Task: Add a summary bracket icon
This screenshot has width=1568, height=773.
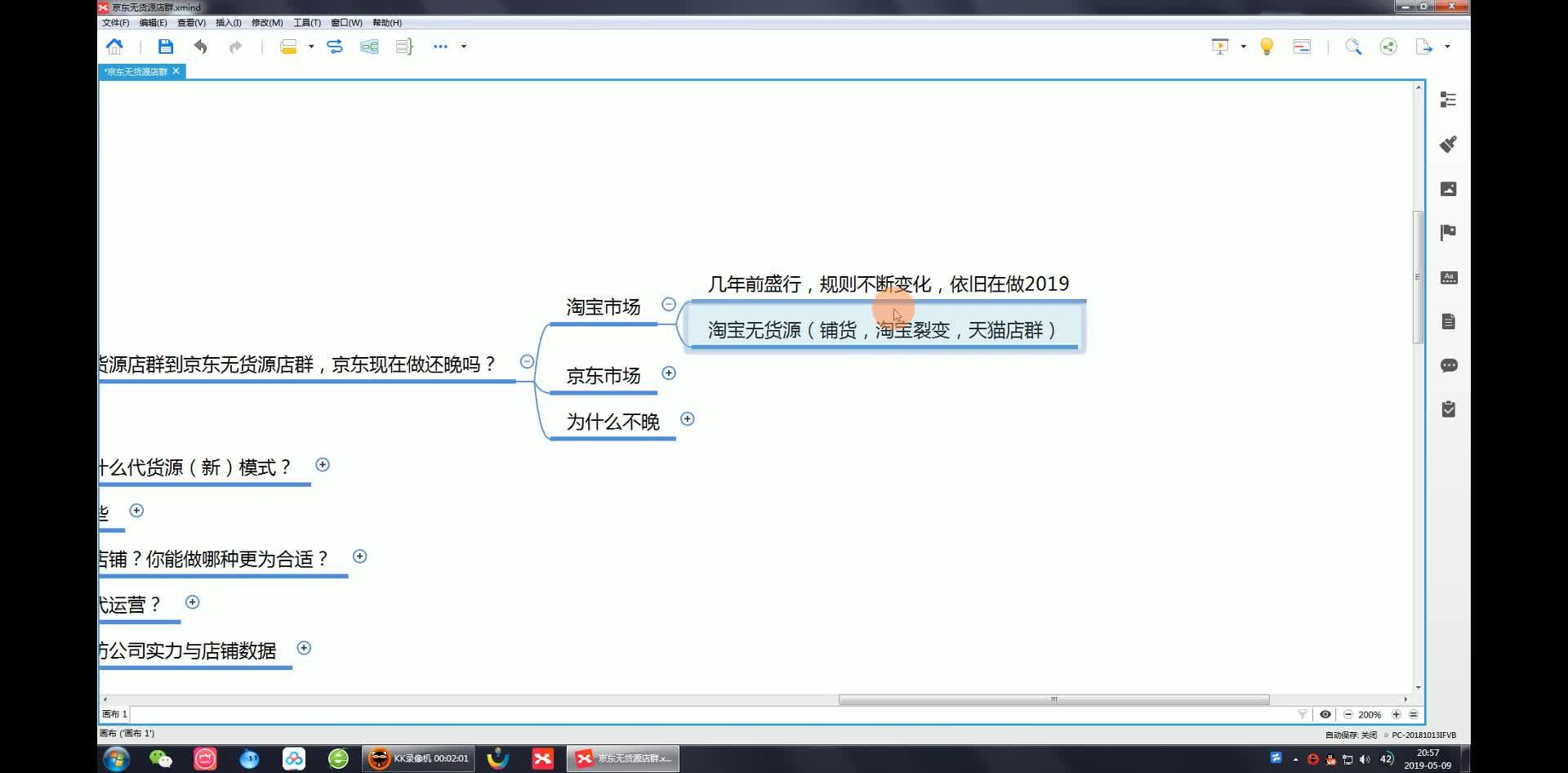Action: pos(404,47)
